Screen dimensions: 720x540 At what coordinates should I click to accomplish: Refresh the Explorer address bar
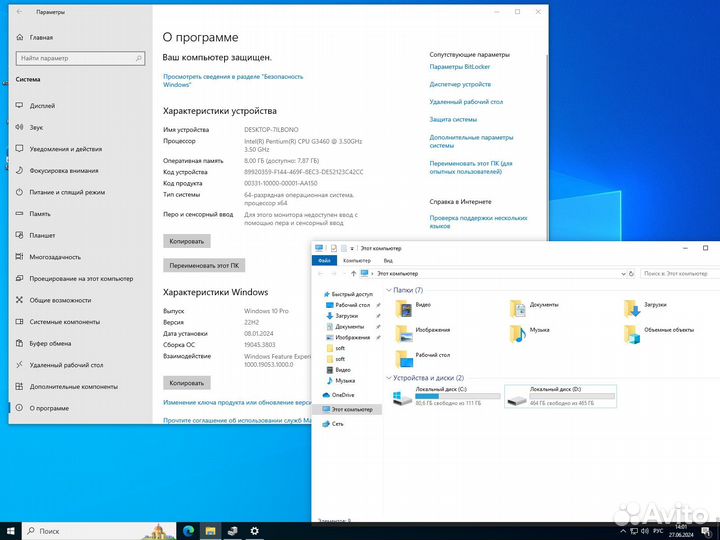click(631, 273)
